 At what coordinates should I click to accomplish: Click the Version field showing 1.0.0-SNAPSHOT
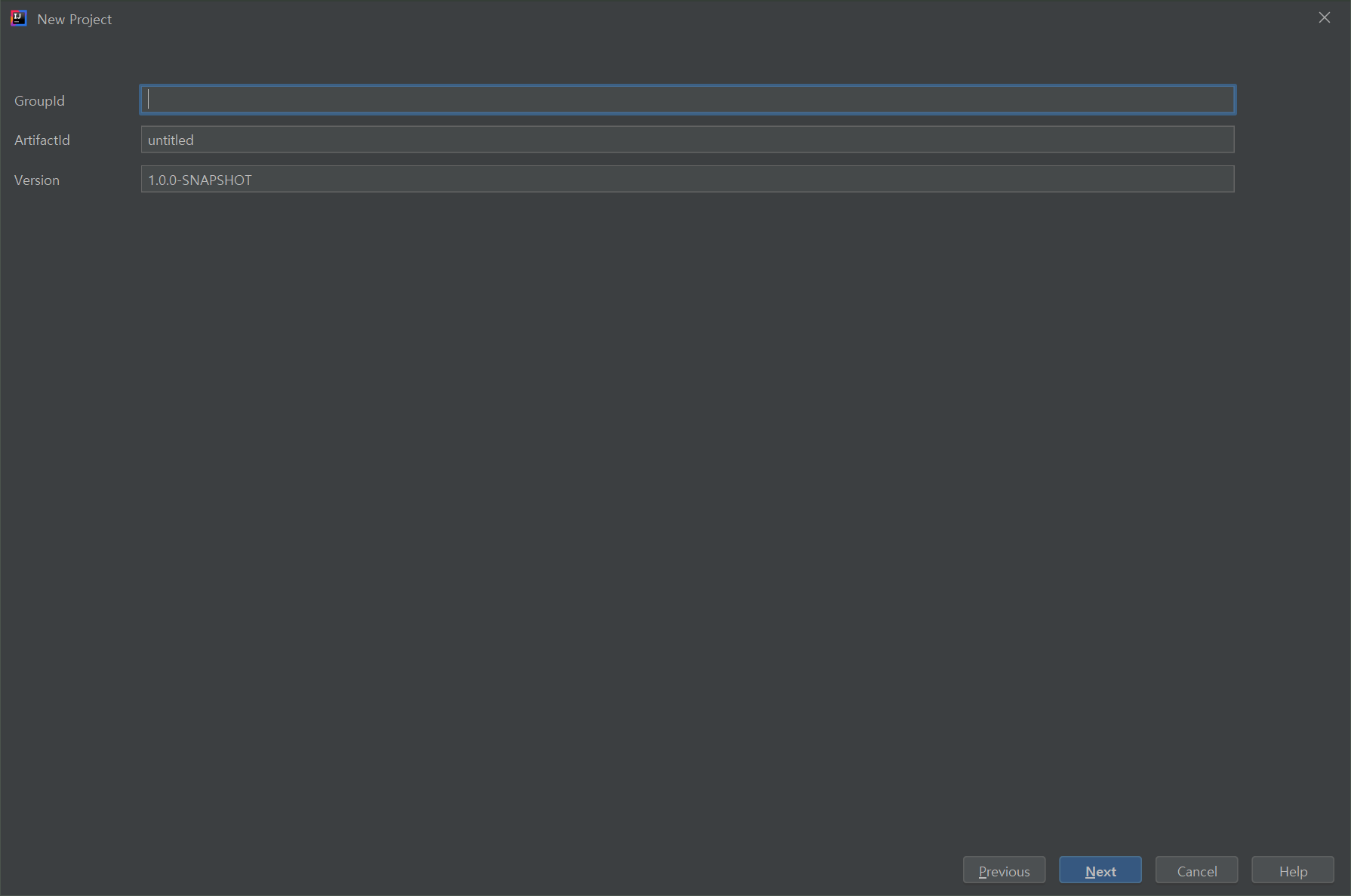click(x=688, y=180)
